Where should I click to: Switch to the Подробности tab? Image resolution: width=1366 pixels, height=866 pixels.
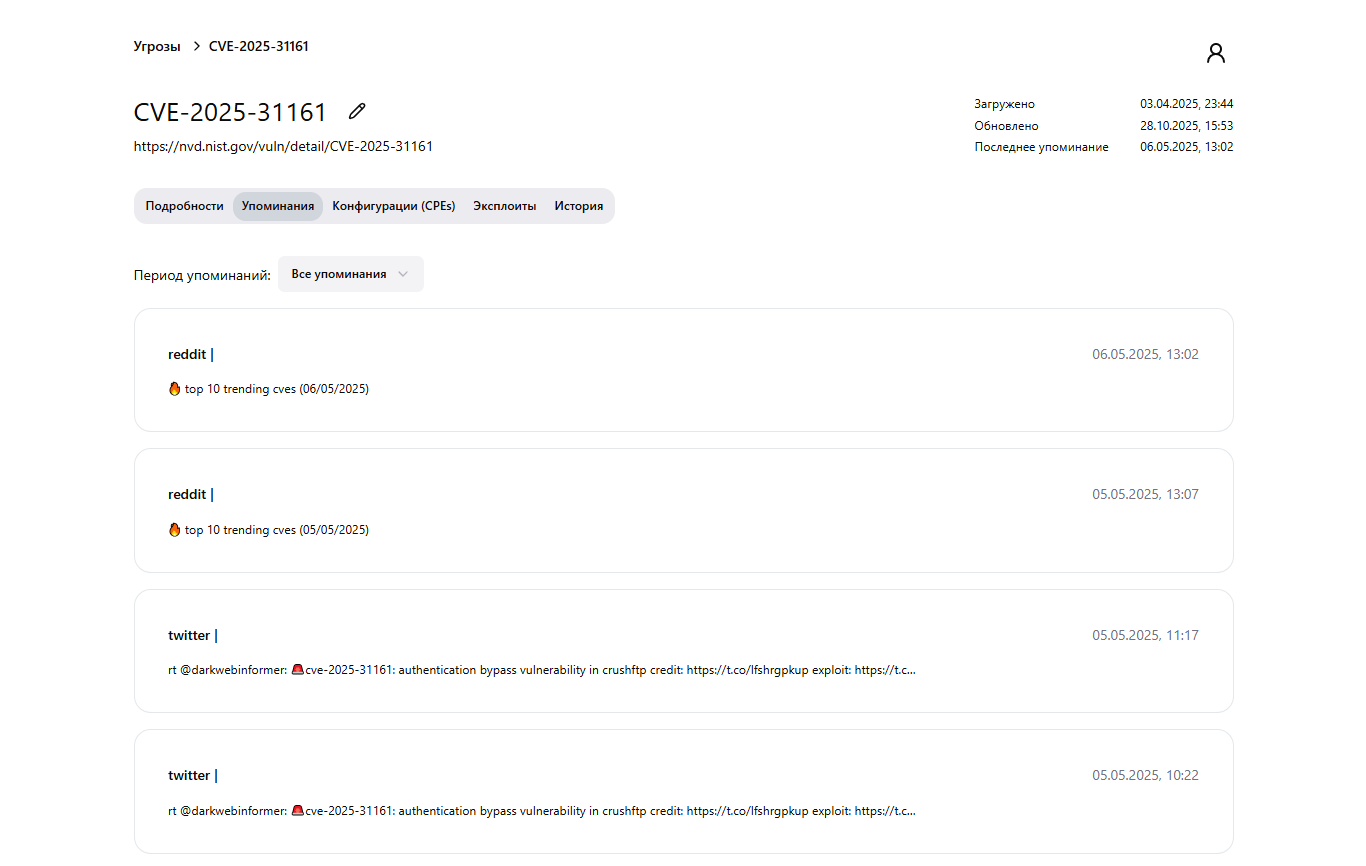[x=185, y=206]
